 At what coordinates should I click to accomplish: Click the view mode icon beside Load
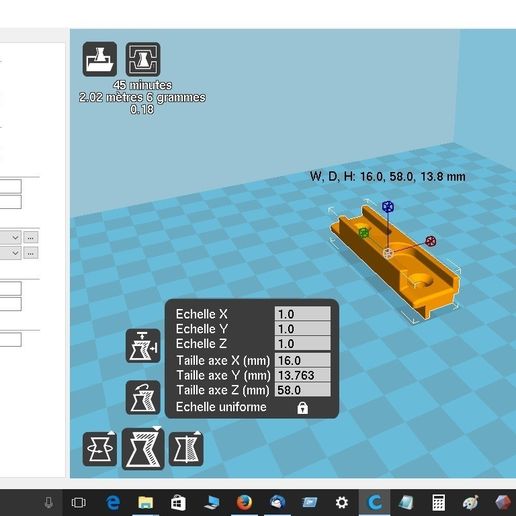[143, 59]
